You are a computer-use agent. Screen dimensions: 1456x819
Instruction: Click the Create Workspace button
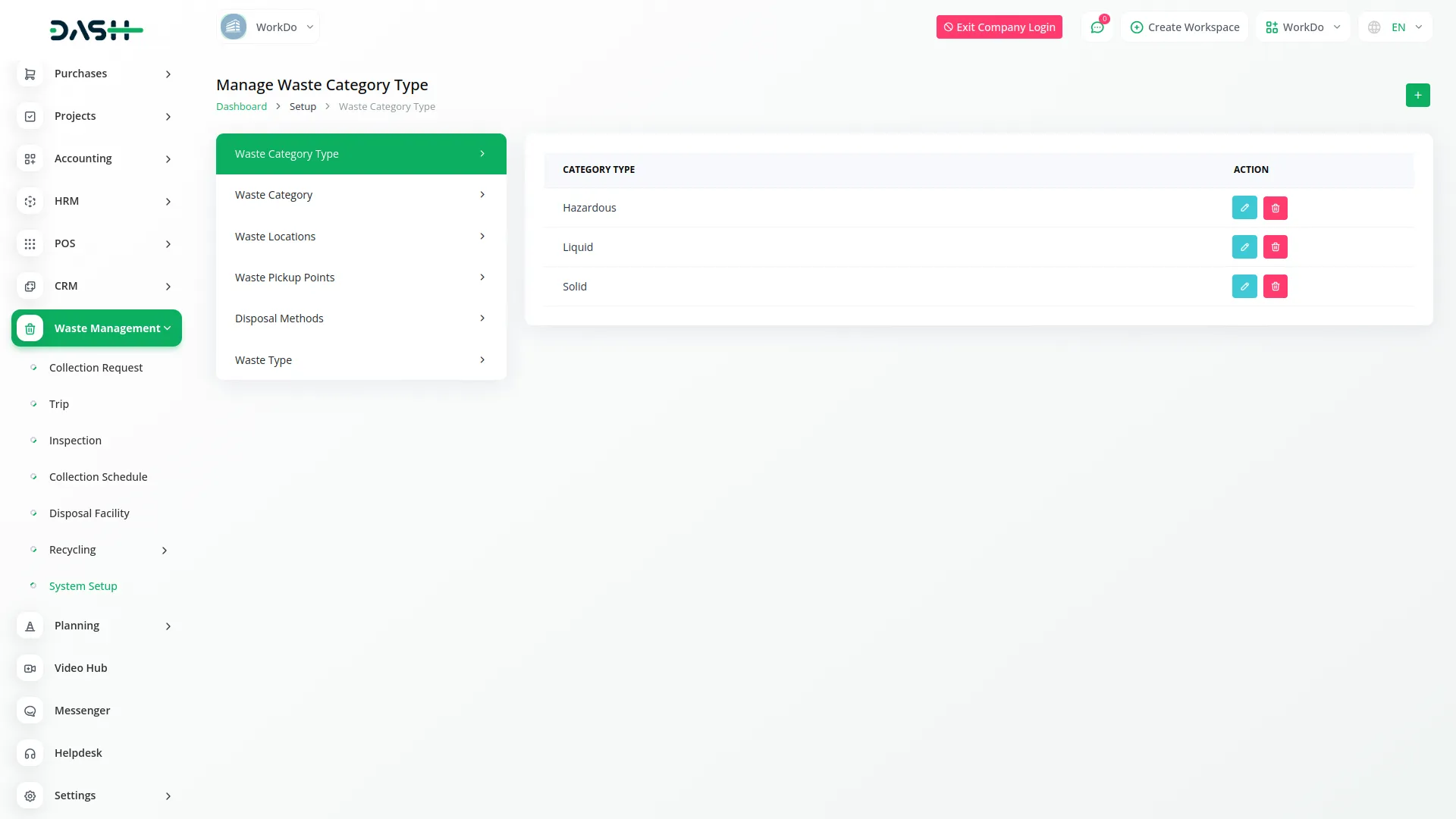click(x=1185, y=27)
